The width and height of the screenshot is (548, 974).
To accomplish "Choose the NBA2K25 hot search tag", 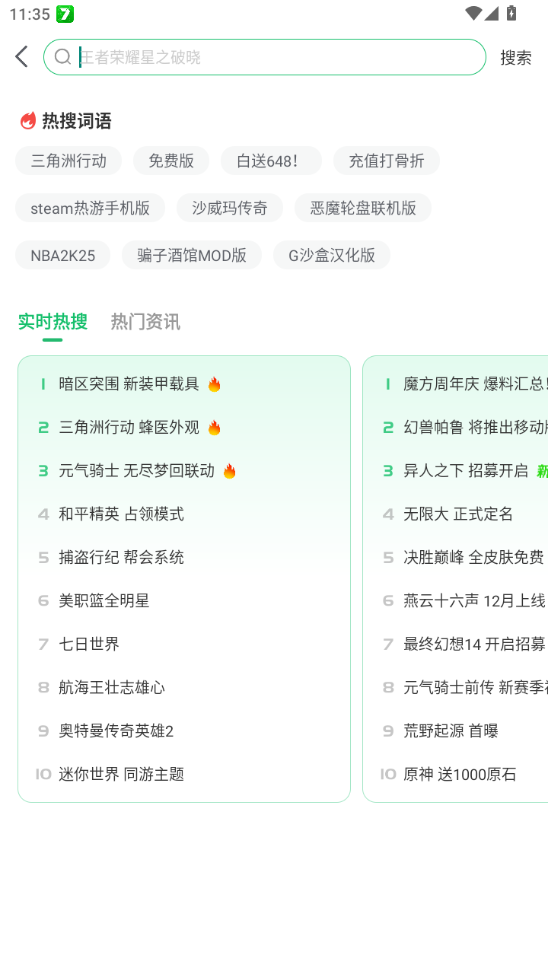I will (x=63, y=255).
